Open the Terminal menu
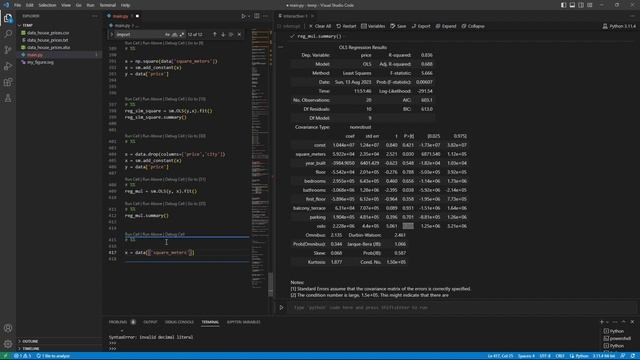 pos(107,5)
